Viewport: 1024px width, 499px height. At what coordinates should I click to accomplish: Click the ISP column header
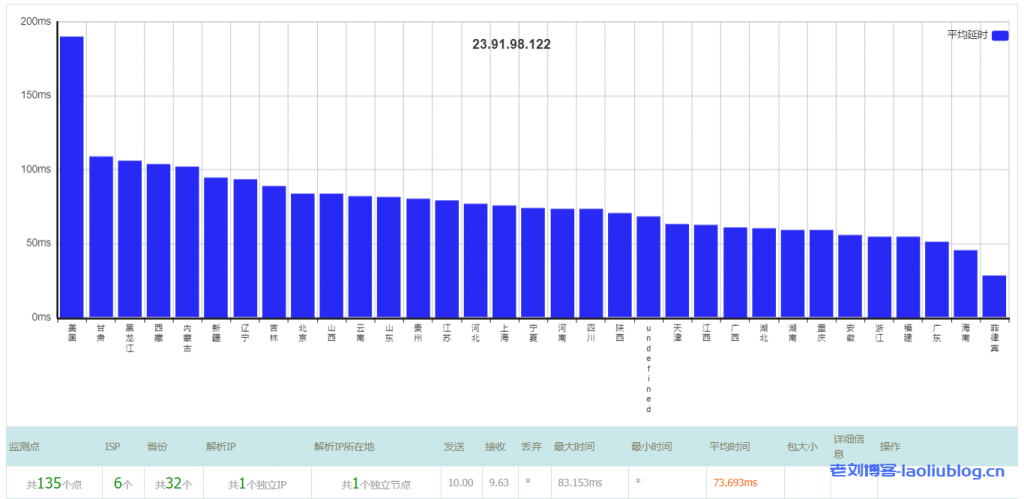click(x=112, y=447)
